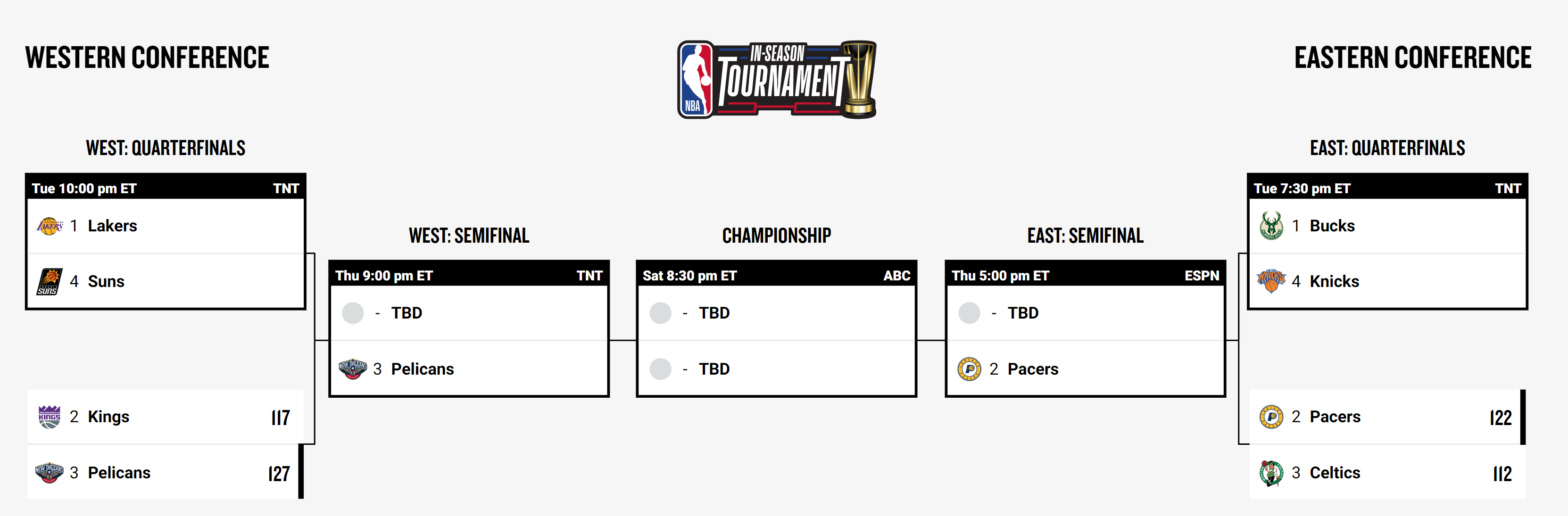Open the Knicks team name link

1334,281
